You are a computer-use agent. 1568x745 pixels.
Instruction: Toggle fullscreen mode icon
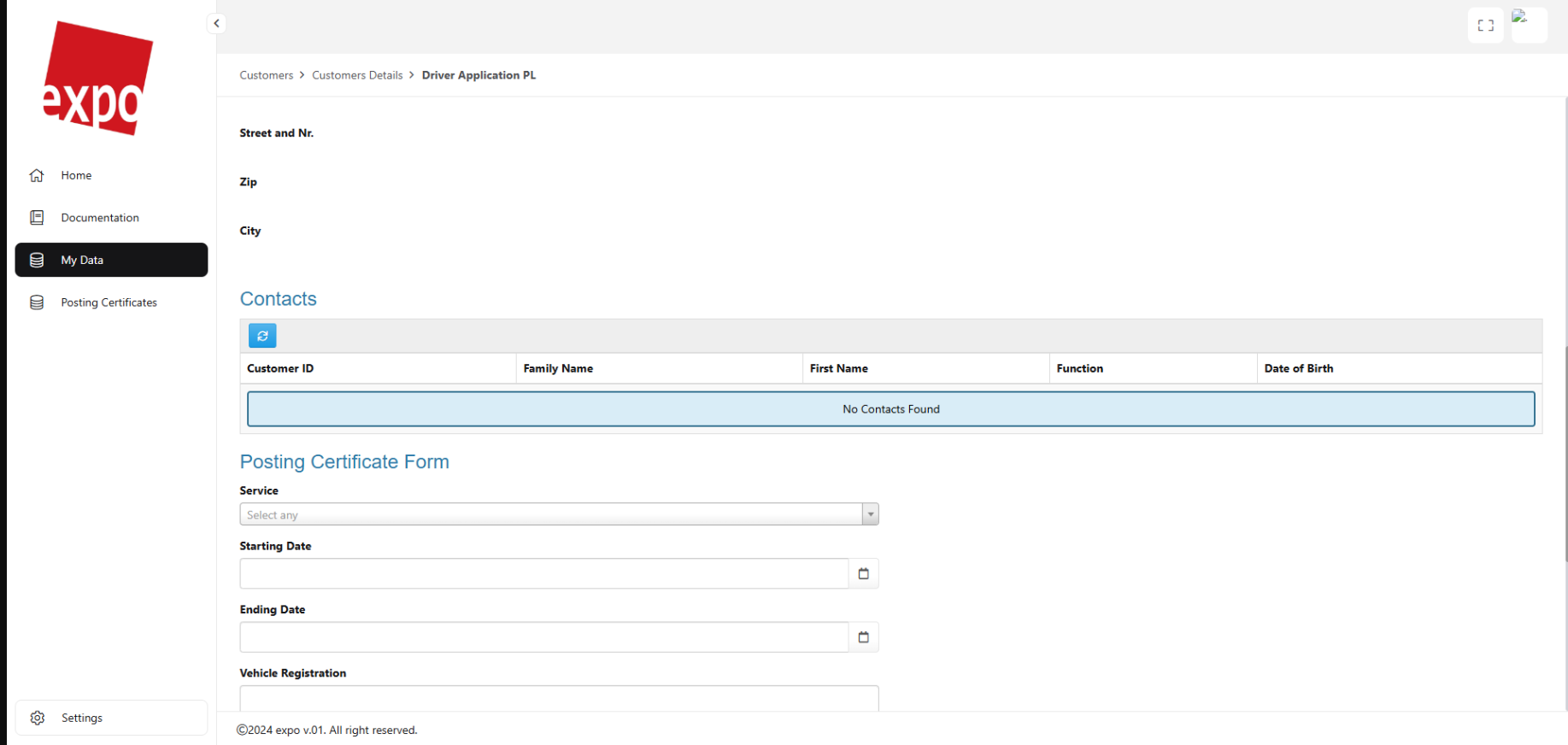(x=1485, y=26)
